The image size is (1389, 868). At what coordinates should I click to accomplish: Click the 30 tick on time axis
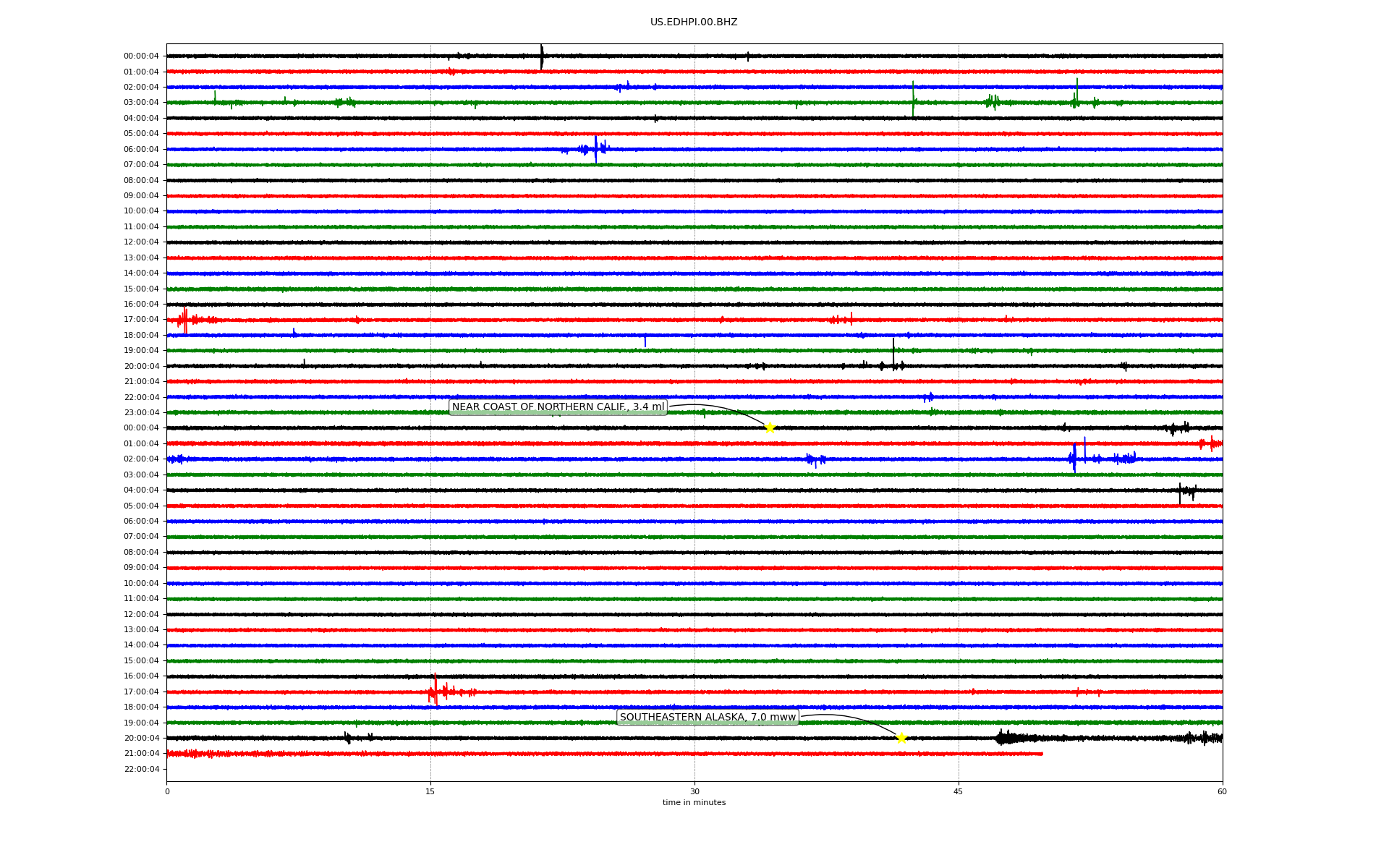(x=694, y=791)
